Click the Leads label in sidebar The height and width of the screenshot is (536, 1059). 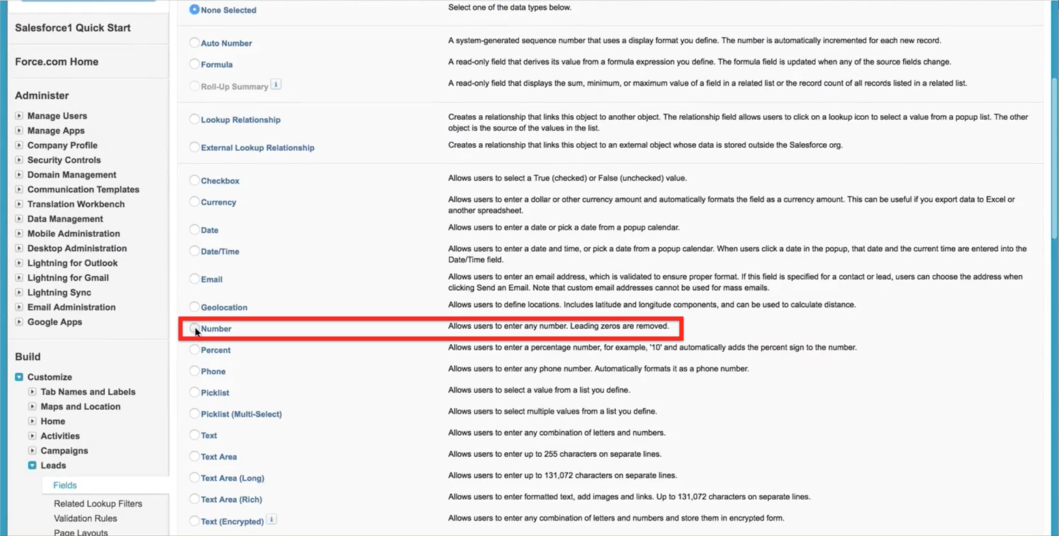click(x=53, y=465)
